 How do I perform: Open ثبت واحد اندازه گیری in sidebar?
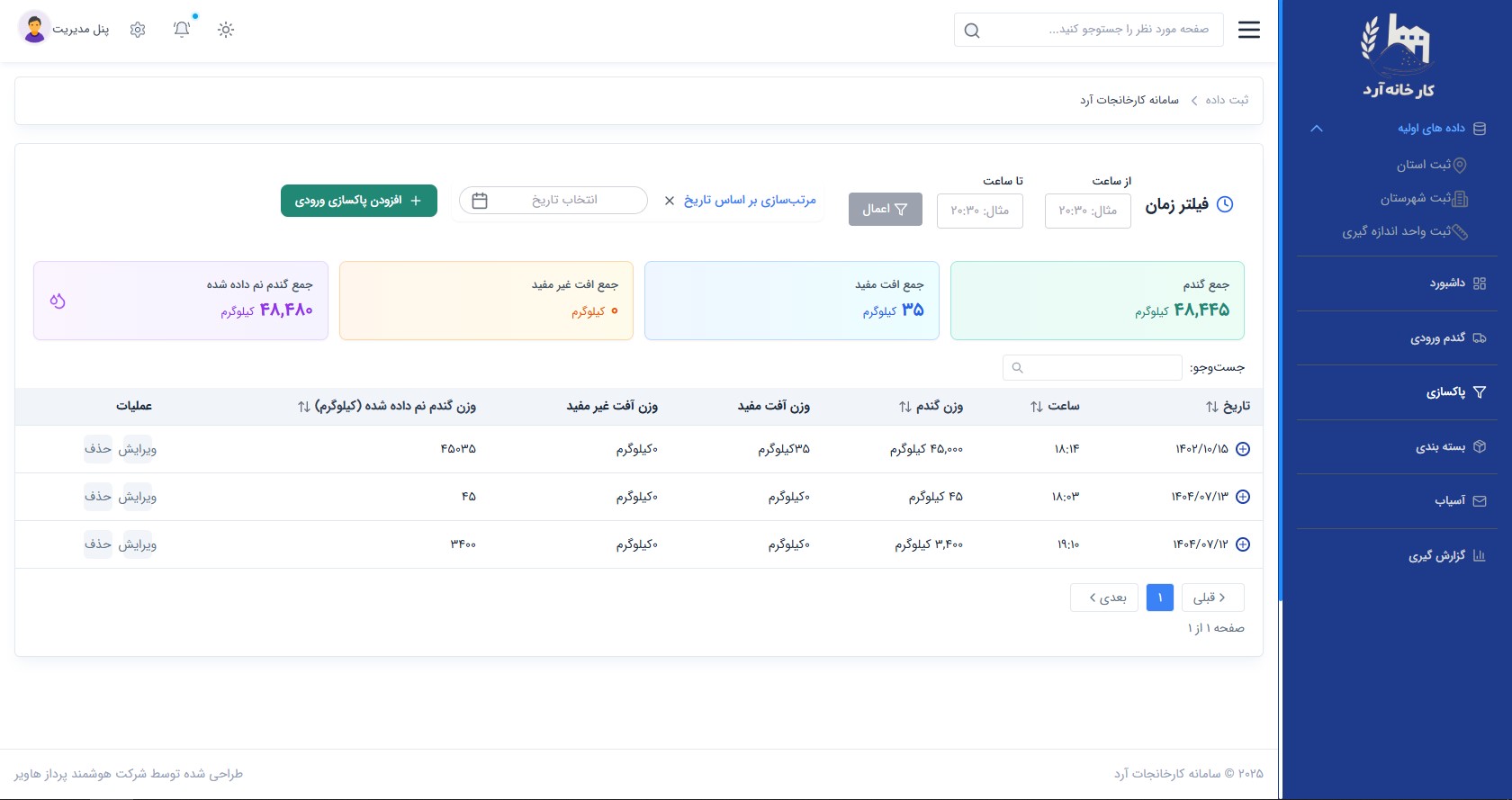click(1405, 231)
